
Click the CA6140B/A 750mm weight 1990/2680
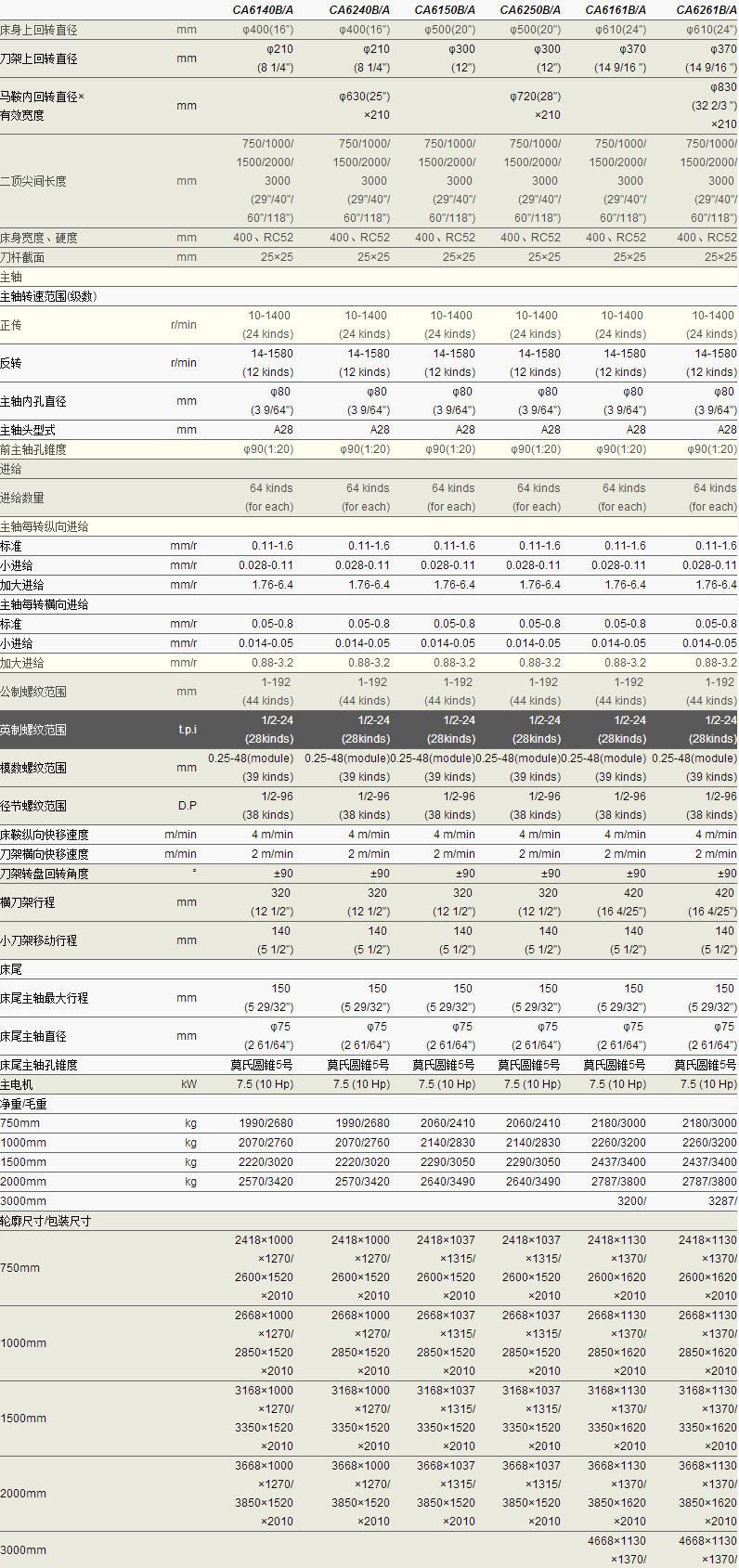[x=266, y=1123]
